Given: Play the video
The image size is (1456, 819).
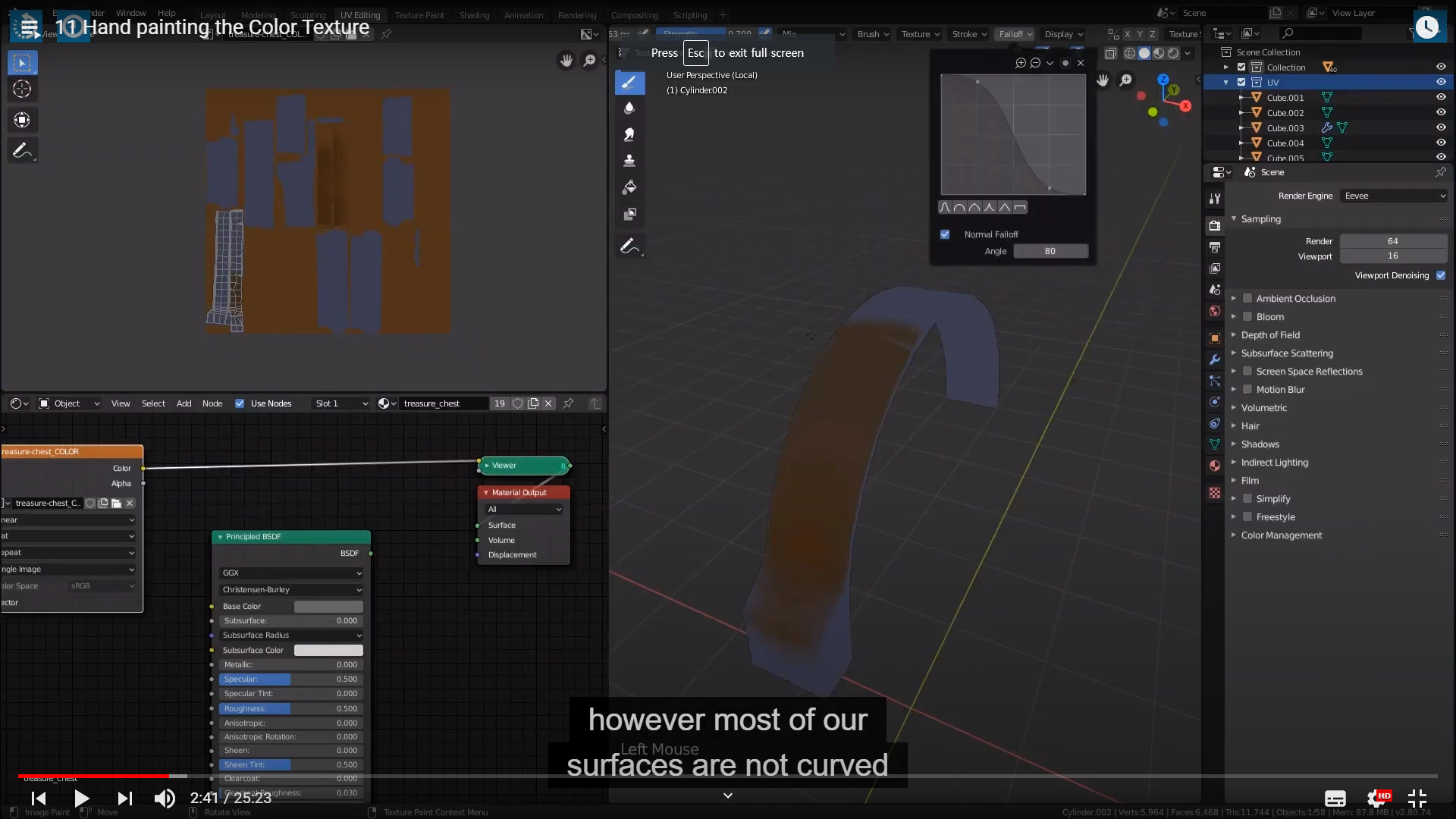Looking at the screenshot, I should pyautogui.click(x=81, y=798).
